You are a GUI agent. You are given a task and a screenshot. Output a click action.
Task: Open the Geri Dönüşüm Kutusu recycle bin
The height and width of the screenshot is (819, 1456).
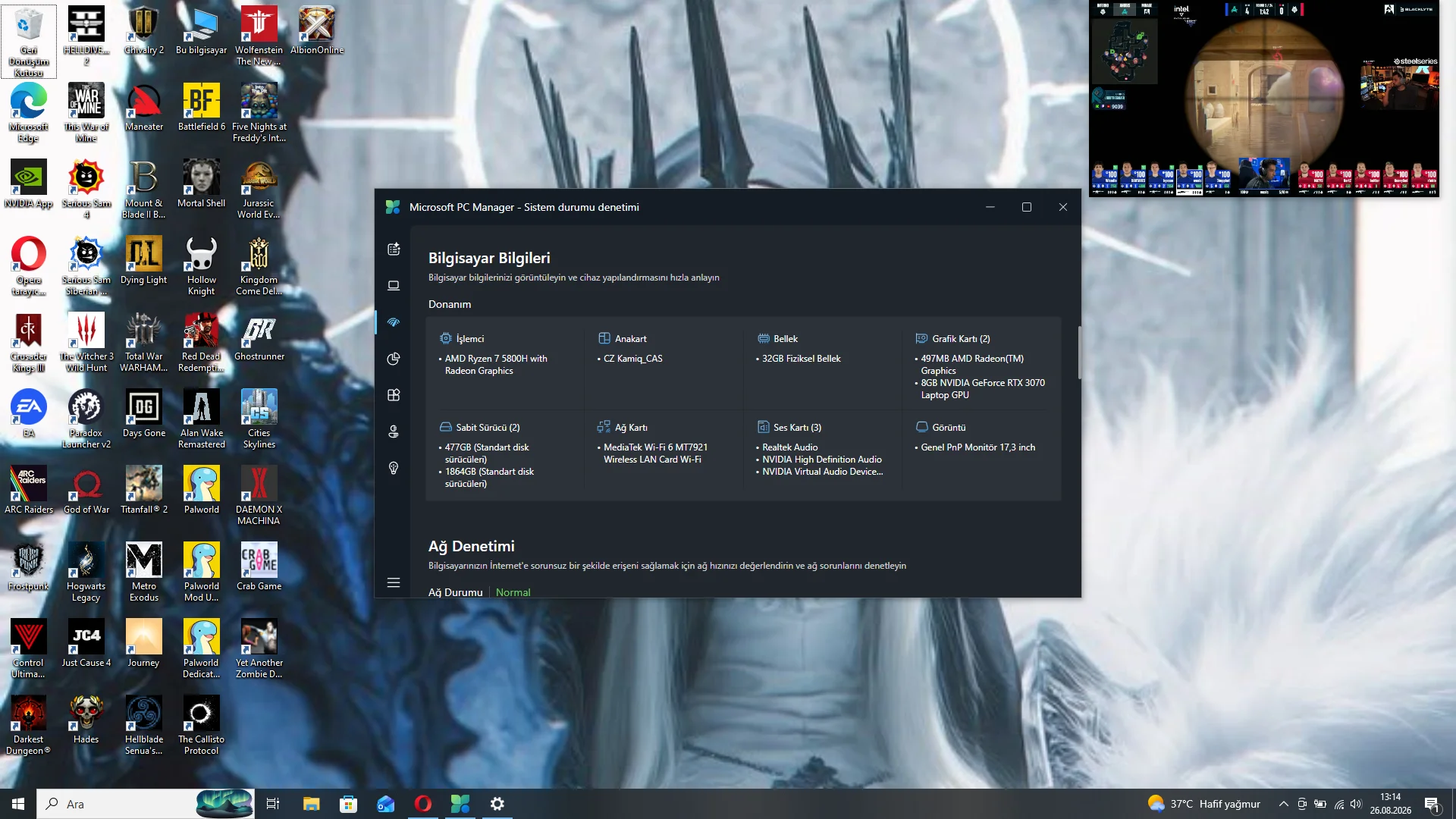tap(29, 42)
